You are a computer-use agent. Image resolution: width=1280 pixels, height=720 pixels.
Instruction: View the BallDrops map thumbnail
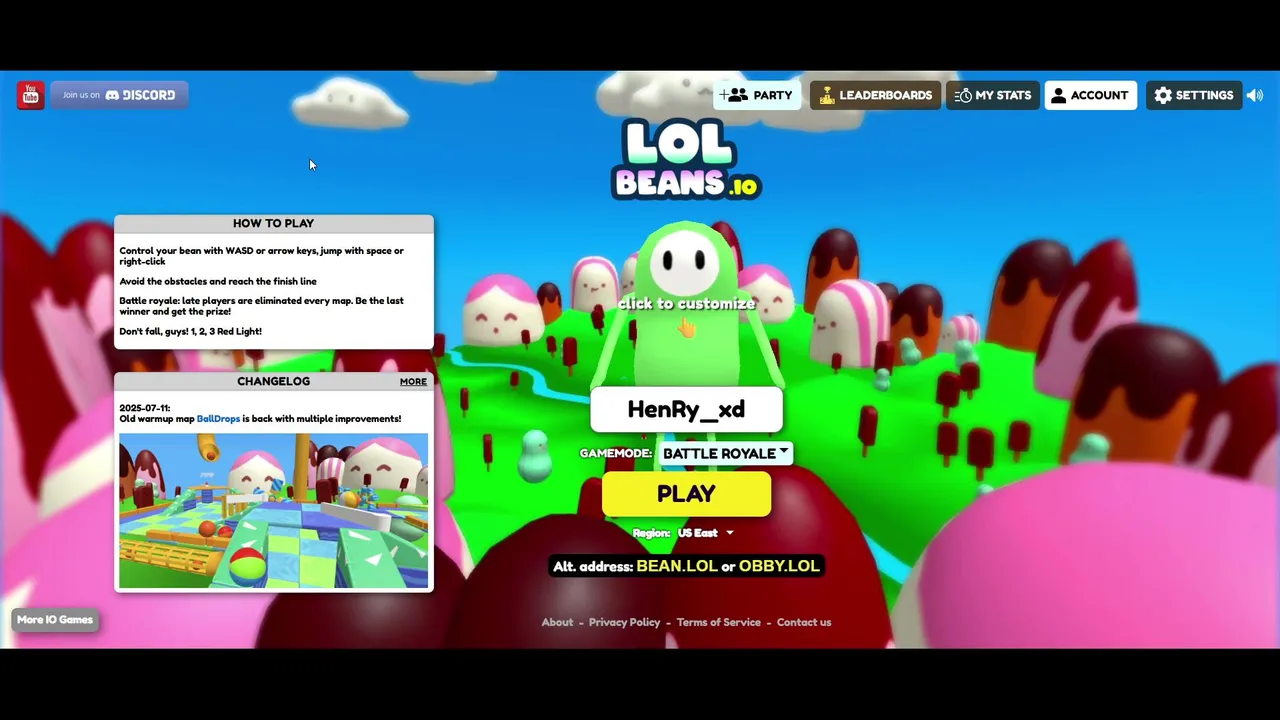[x=273, y=511]
